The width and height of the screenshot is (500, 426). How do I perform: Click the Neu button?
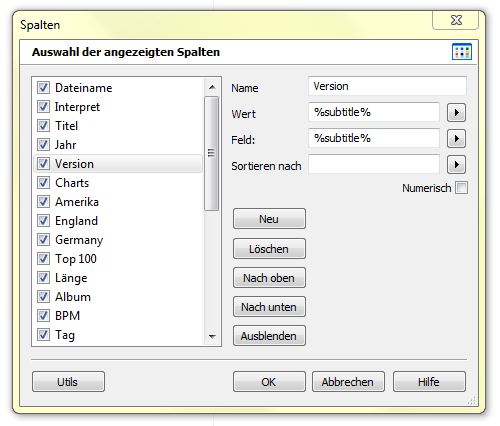(x=269, y=219)
